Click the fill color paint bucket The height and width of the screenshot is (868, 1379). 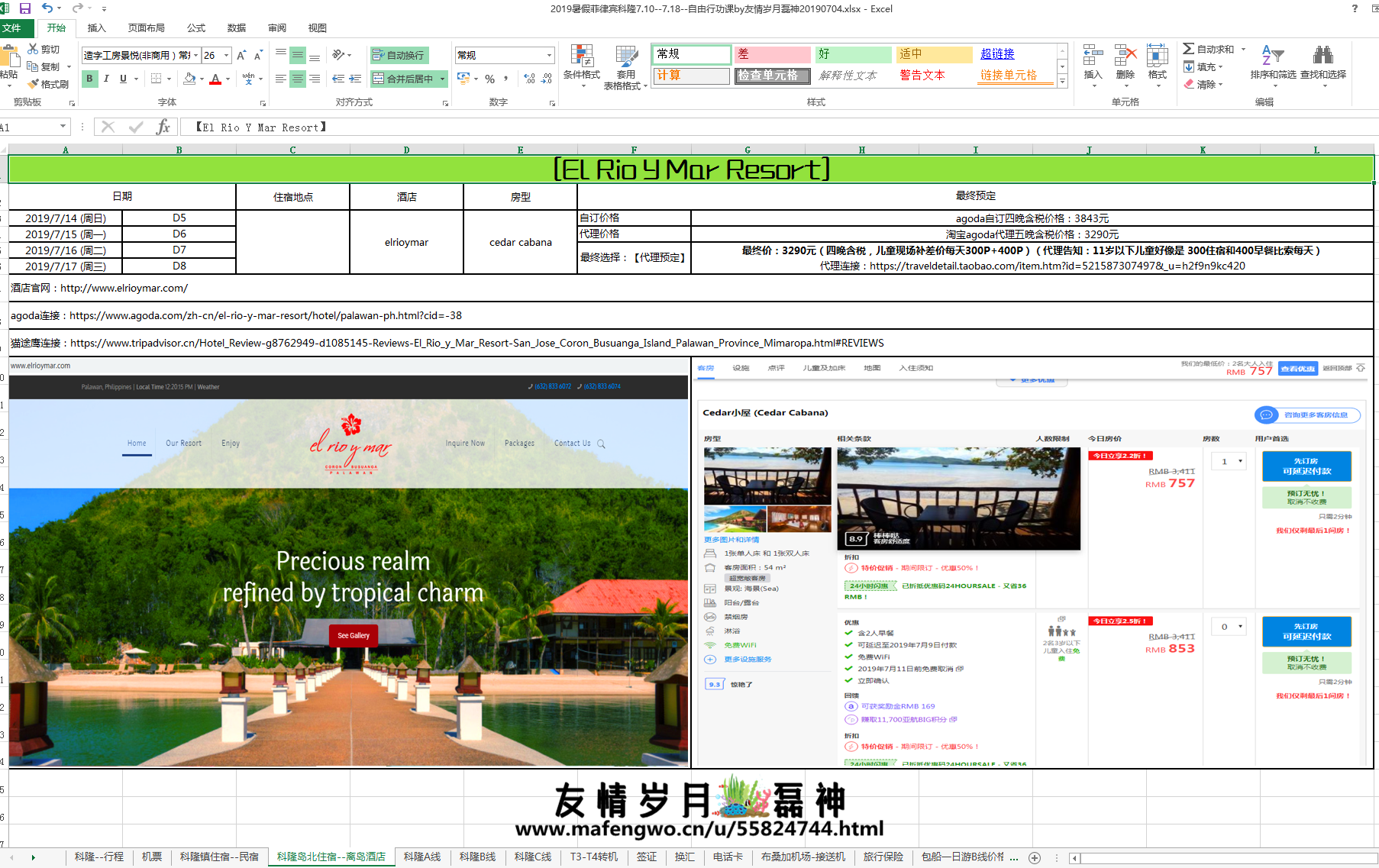189,79
